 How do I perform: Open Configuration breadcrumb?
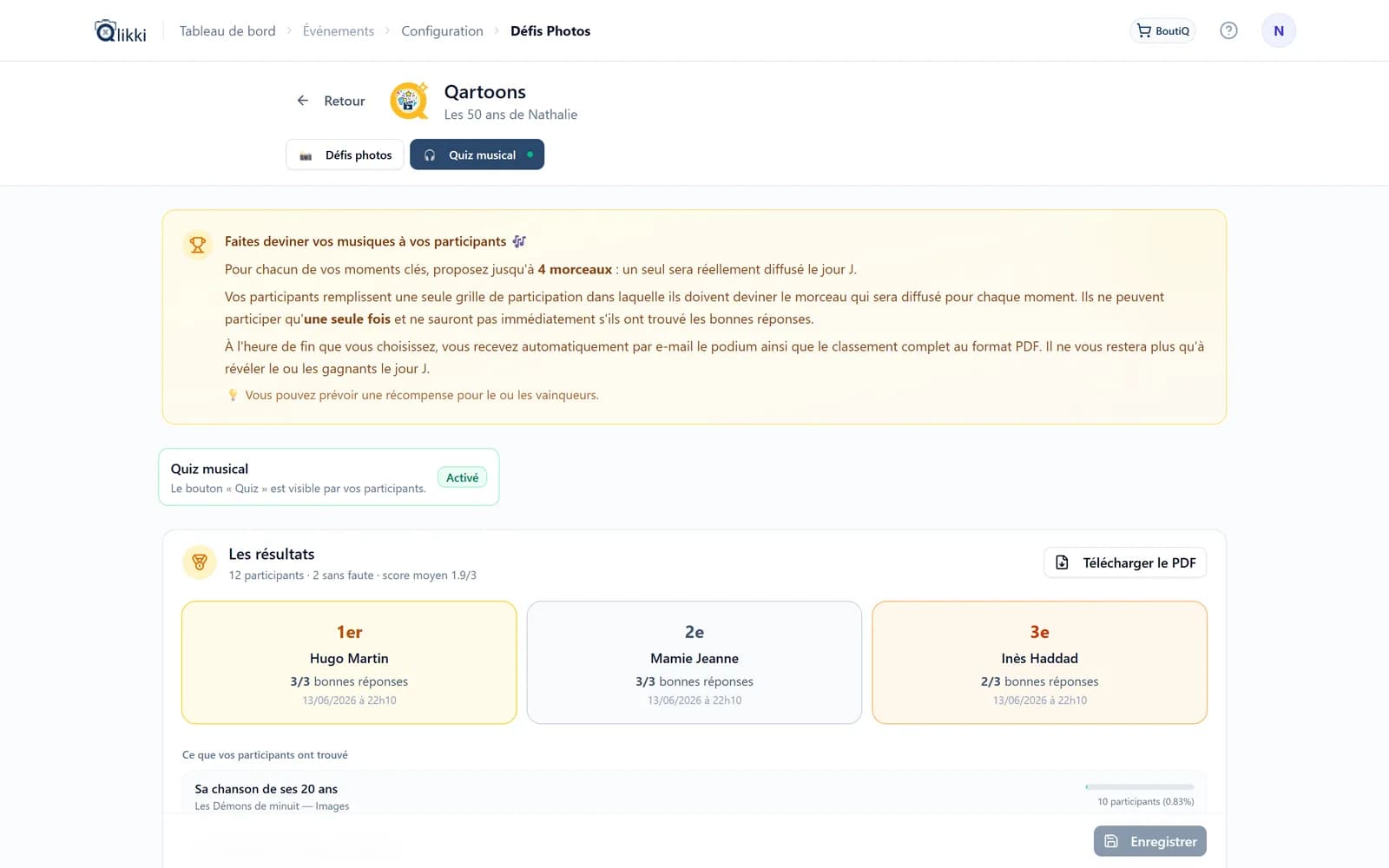pyautogui.click(x=442, y=31)
